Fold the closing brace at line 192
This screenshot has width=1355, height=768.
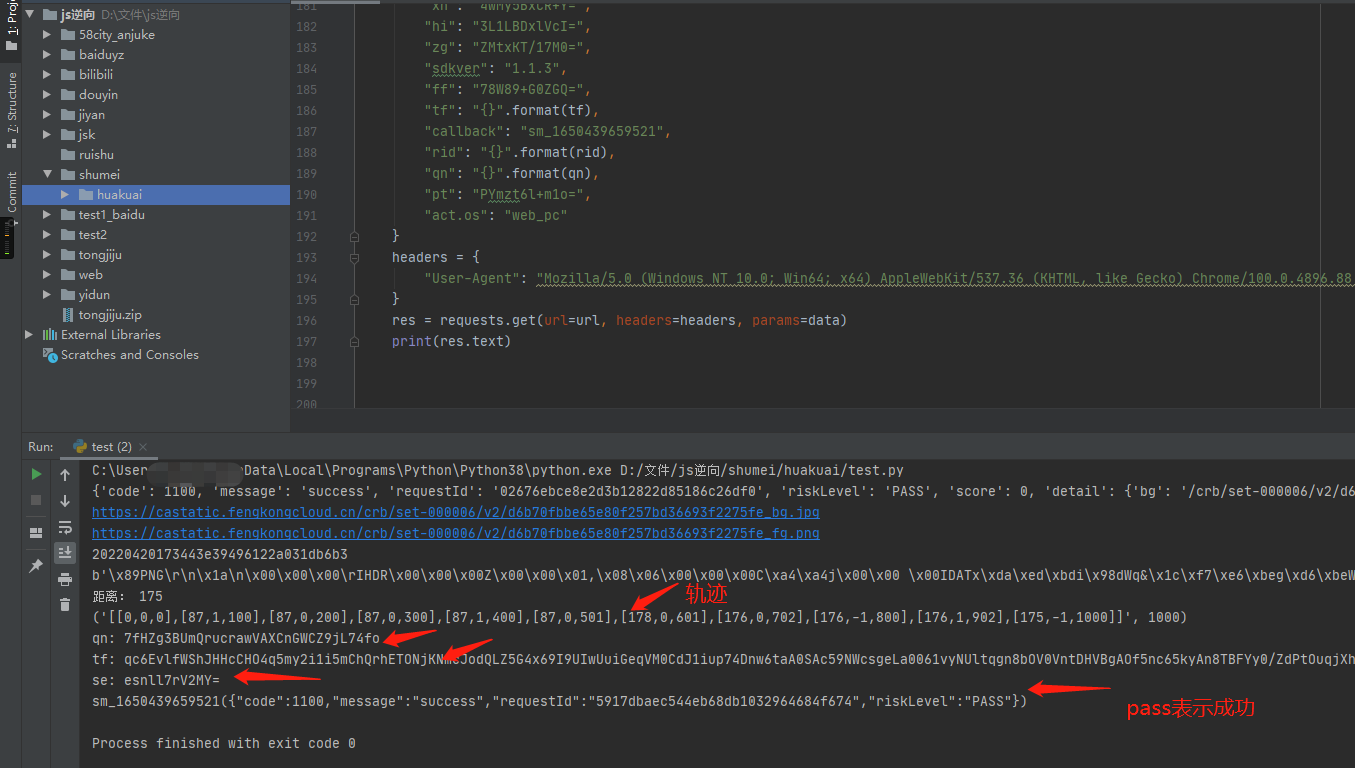coord(354,237)
